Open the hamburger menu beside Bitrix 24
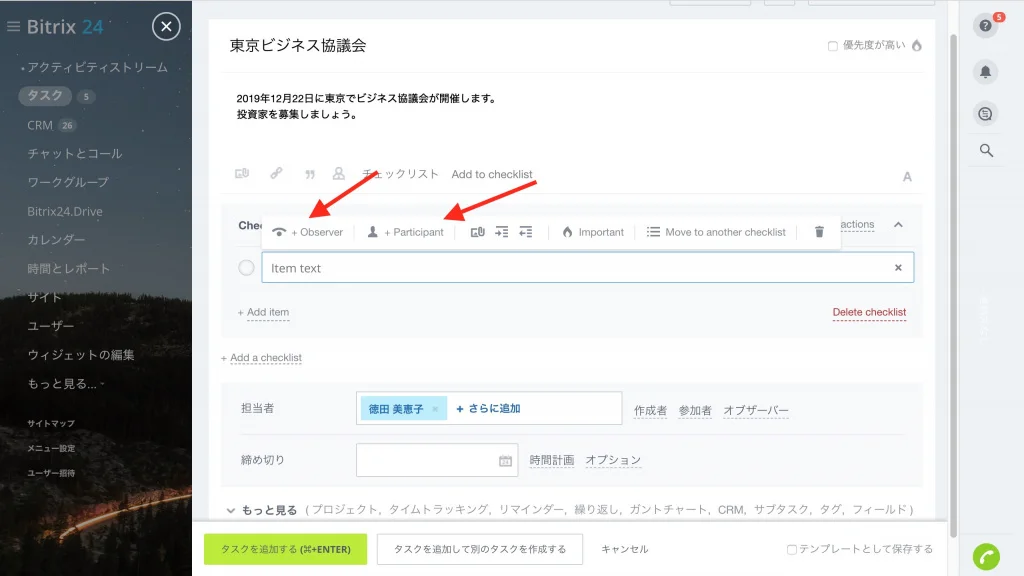This screenshot has height=576, width=1024. coord(13,27)
